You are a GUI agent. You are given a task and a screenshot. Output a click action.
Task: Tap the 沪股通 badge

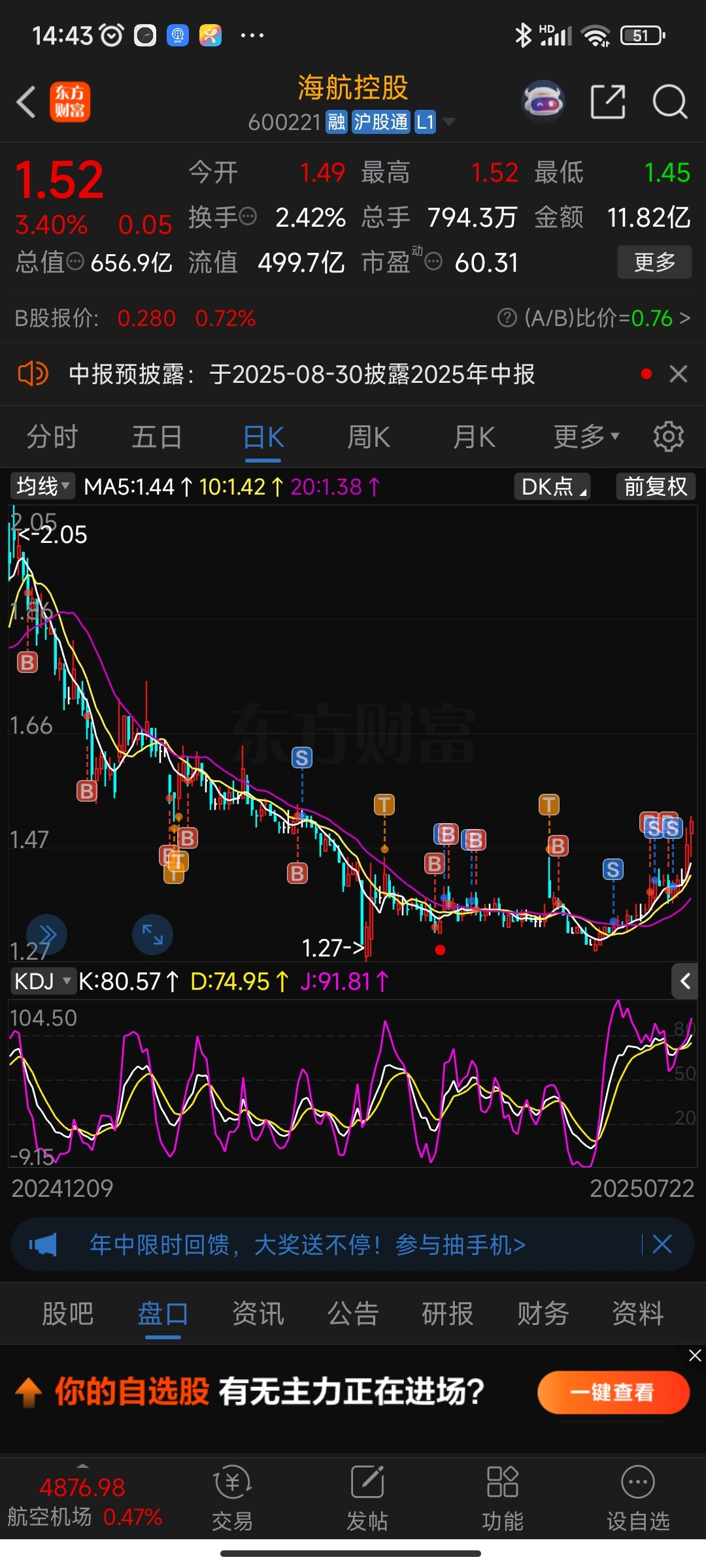click(x=381, y=122)
